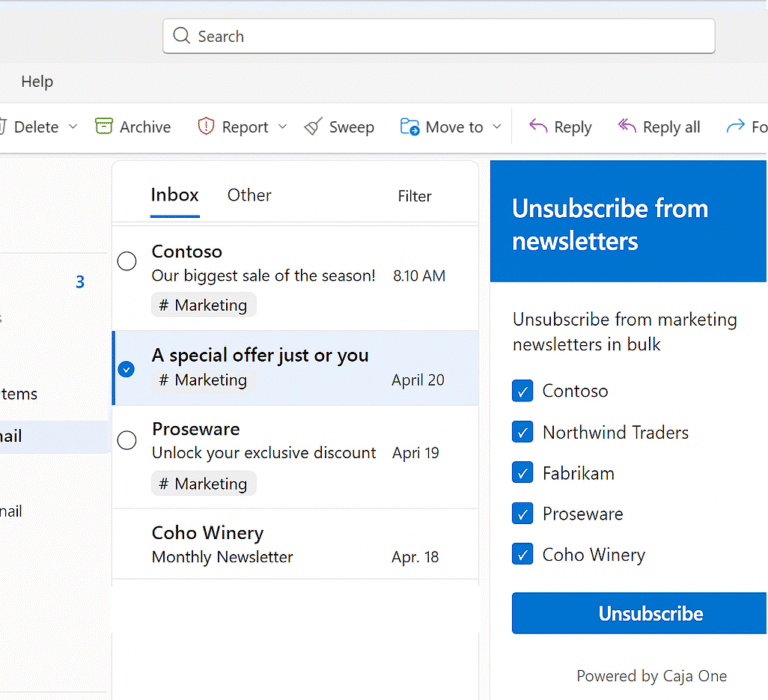Viewport: 768px width, 700px height.
Task: Deselect the checked special offer email
Action: pyautogui.click(x=126, y=369)
